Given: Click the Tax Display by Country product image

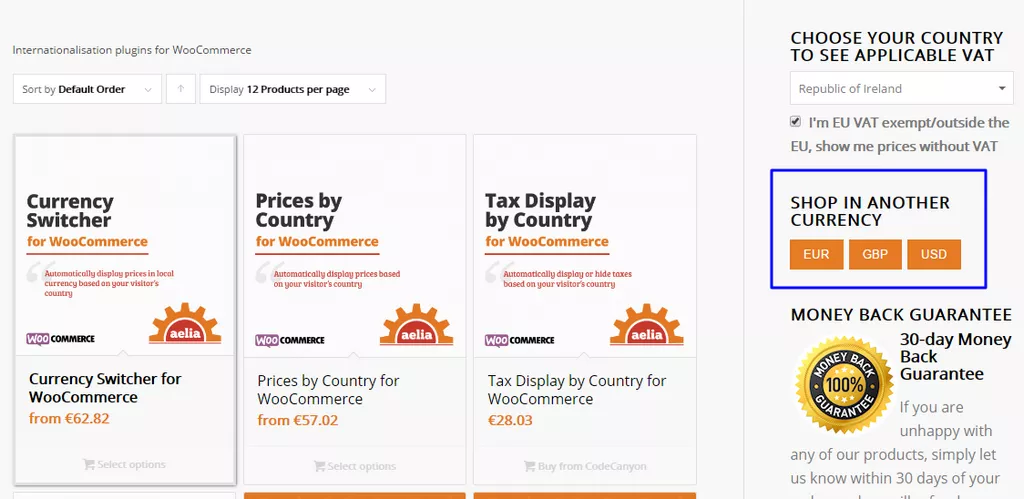Looking at the screenshot, I should coord(584,246).
